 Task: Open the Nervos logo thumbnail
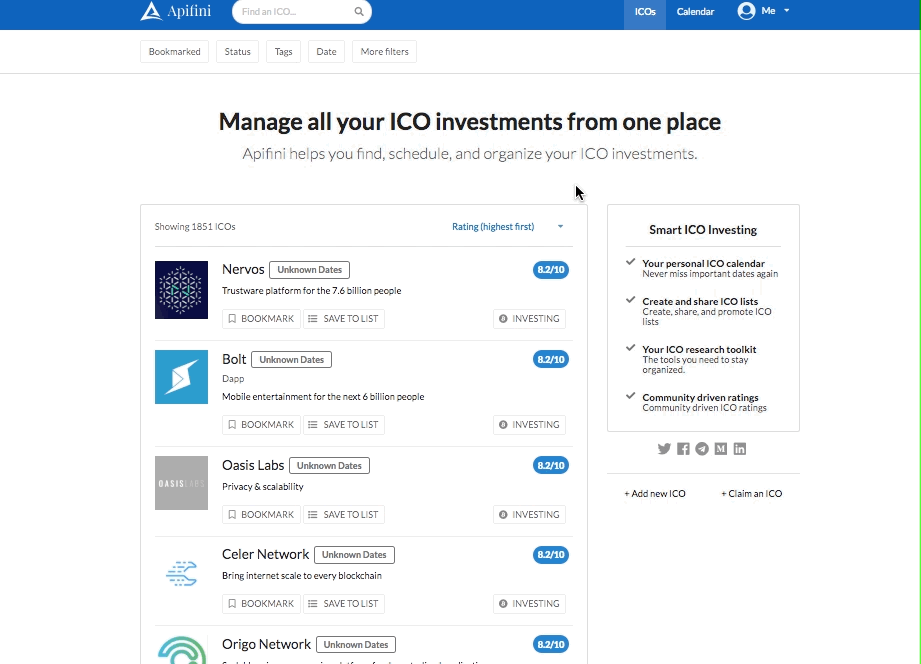(x=181, y=290)
